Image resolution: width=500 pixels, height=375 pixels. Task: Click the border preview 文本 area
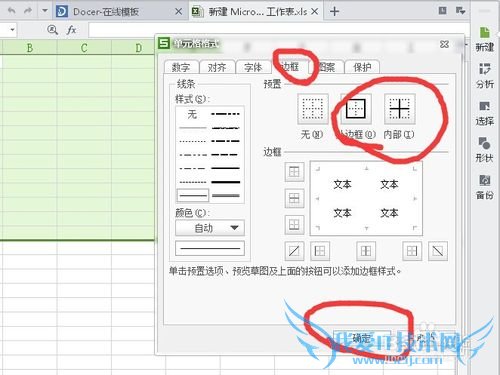366,198
